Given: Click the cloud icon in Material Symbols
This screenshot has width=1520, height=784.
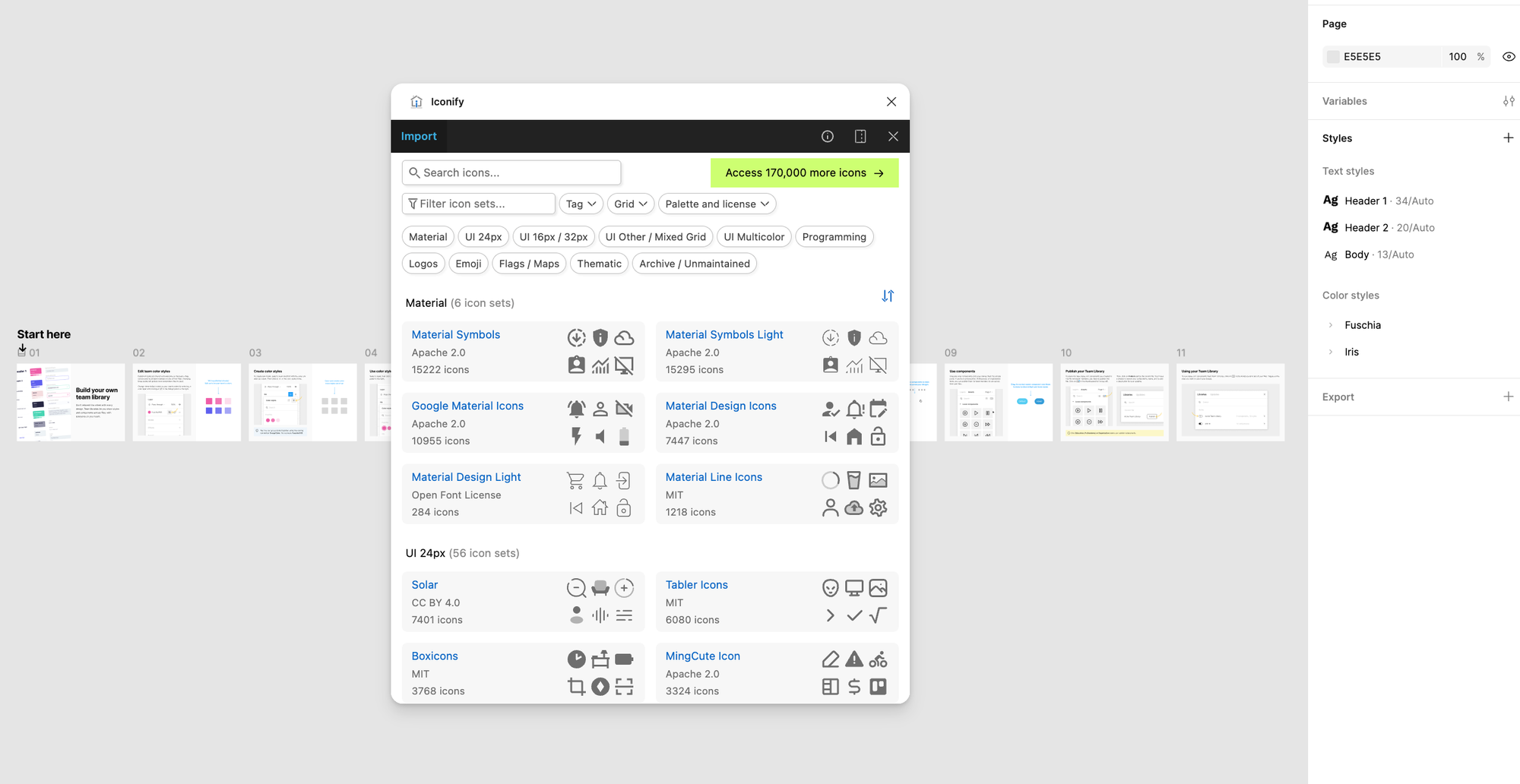Looking at the screenshot, I should click(x=624, y=337).
